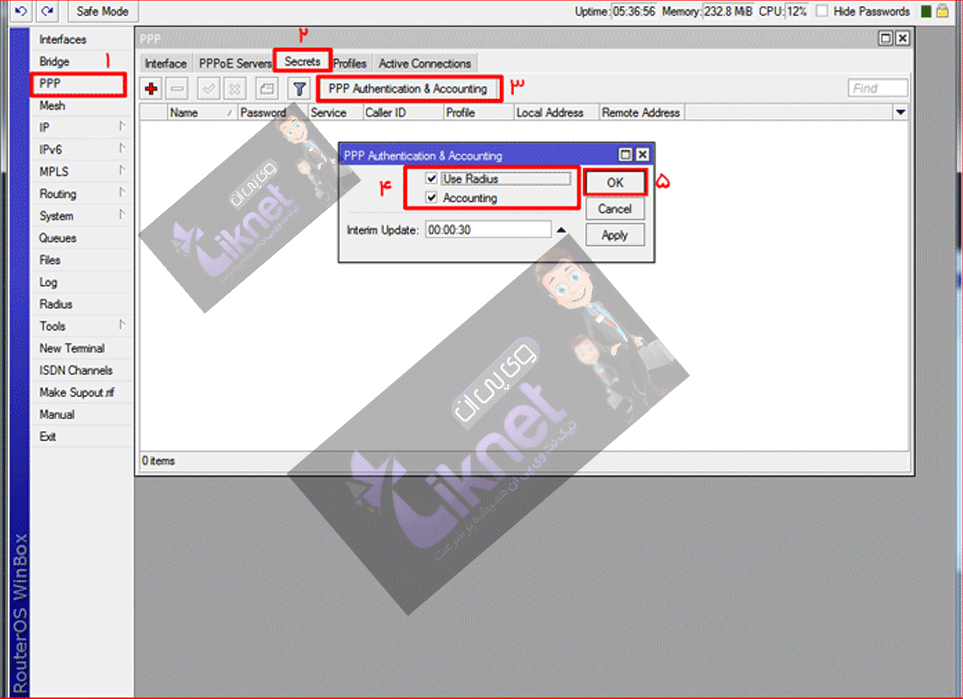
Task: Open the filter funnel icon
Action: point(298,89)
